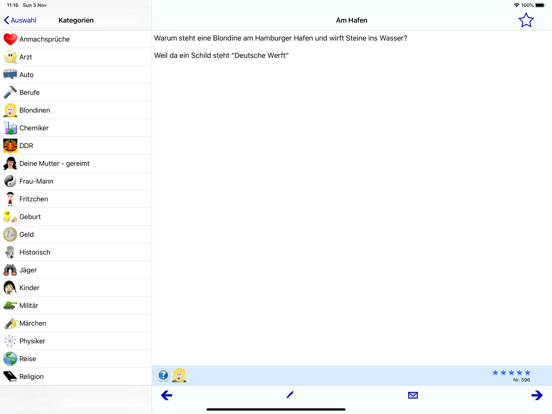
Task: Click the Reise globe icon
Action: (x=10, y=358)
